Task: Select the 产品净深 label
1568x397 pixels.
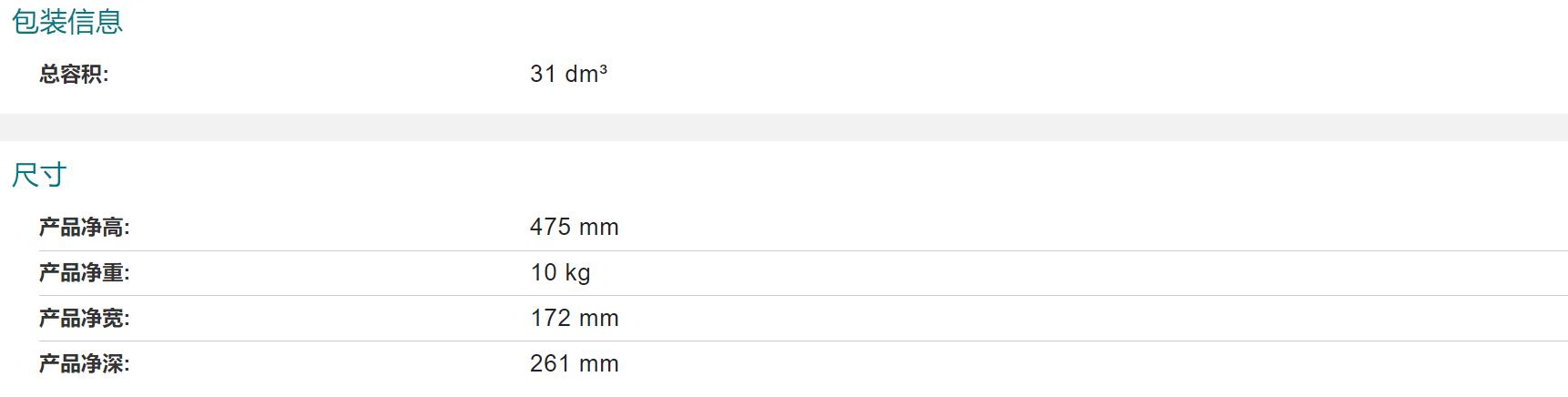Action: point(85,363)
